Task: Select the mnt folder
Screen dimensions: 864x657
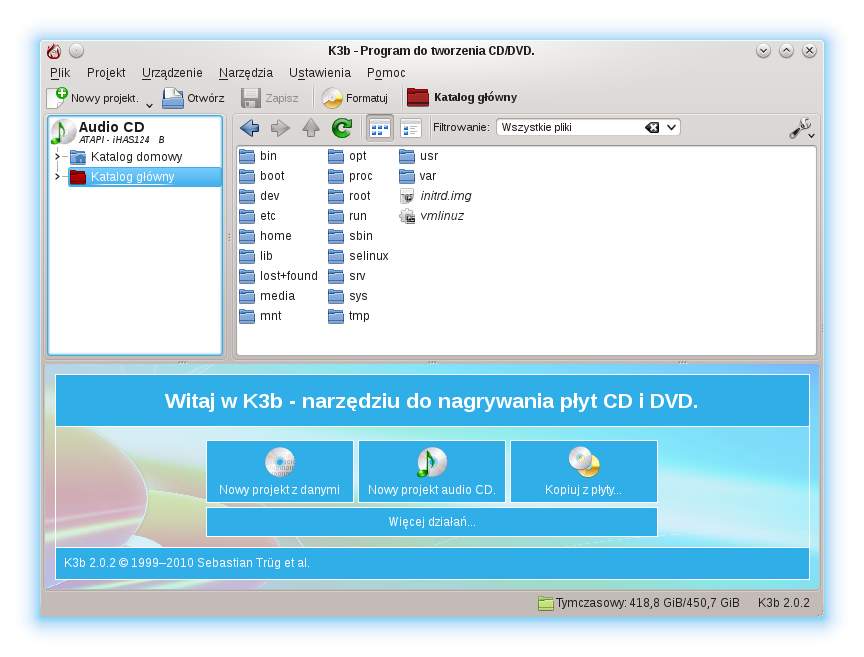Action: click(x=260, y=316)
